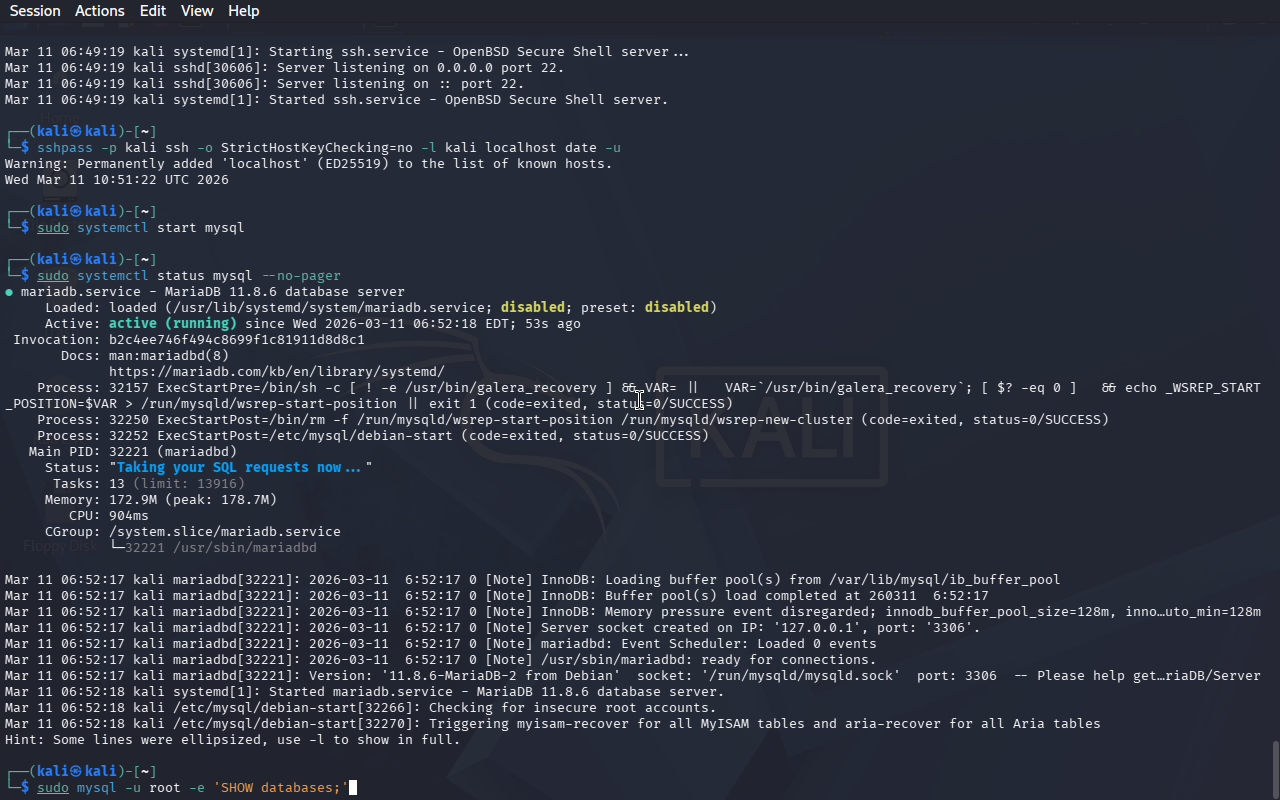Viewport: 1280px width, 800px height.
Task: Open the Actions menu
Action: [100, 11]
